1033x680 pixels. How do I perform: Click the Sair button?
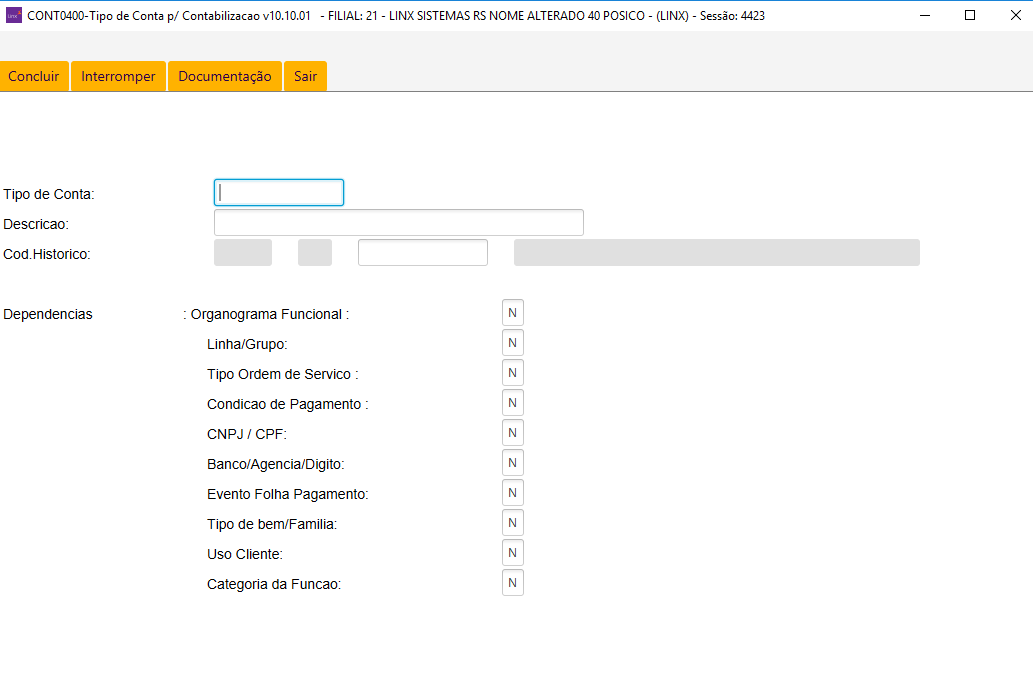click(306, 76)
